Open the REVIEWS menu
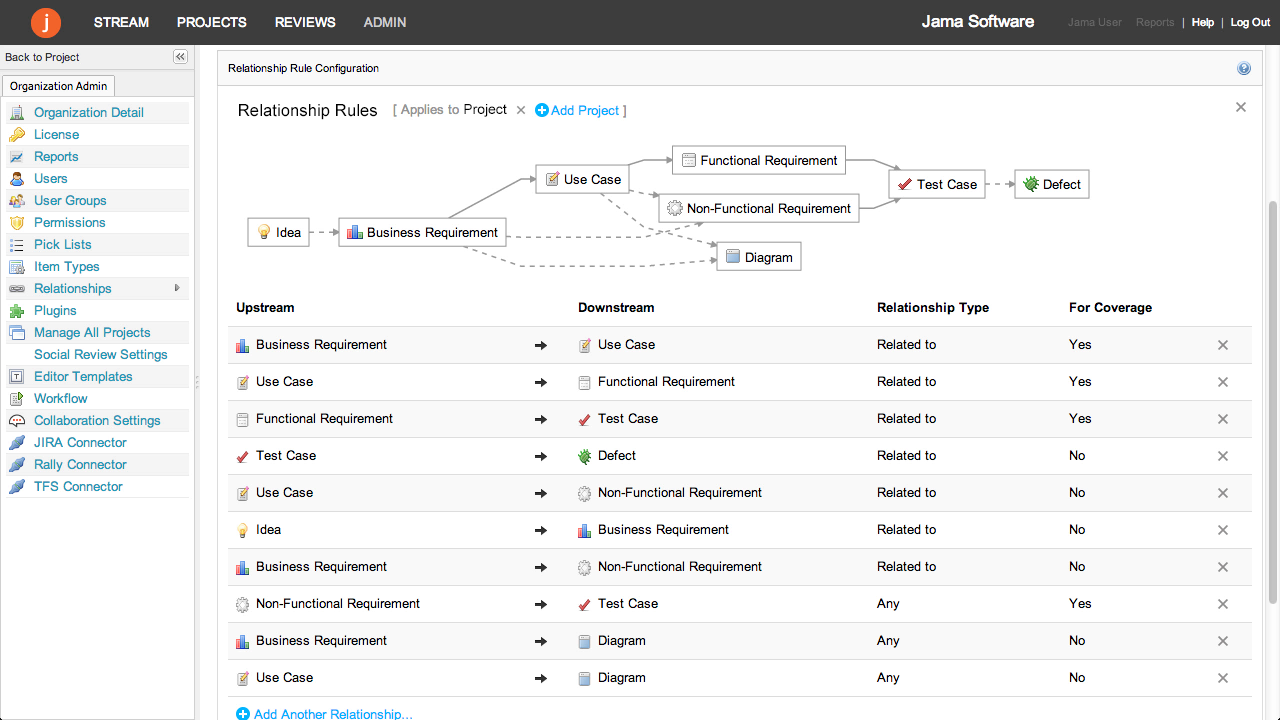The image size is (1280, 720). [305, 22]
